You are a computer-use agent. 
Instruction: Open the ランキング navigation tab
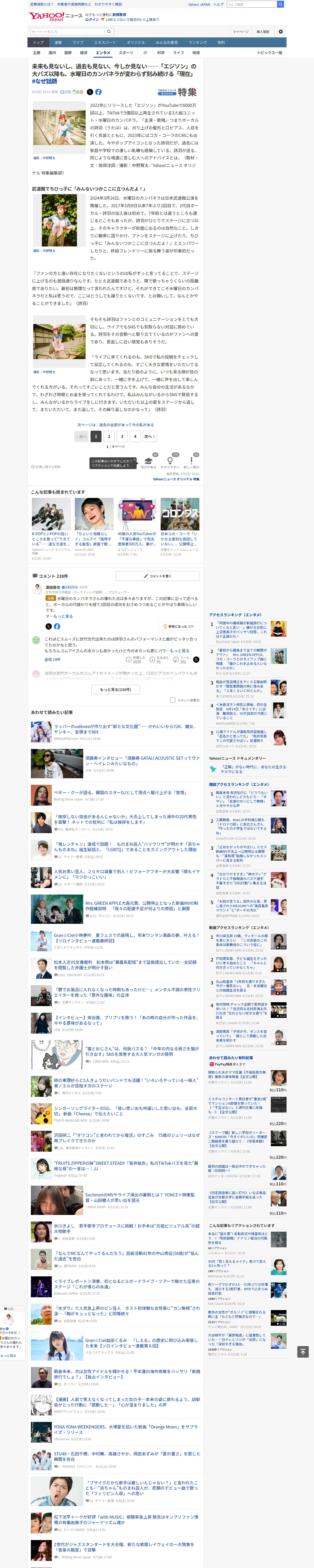197,43
